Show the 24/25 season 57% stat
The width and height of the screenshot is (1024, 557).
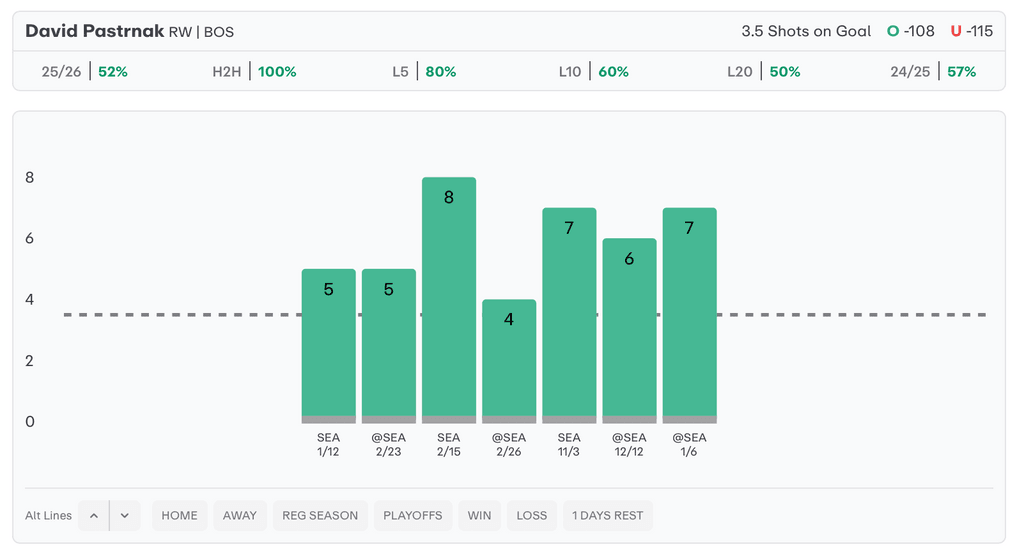click(933, 72)
